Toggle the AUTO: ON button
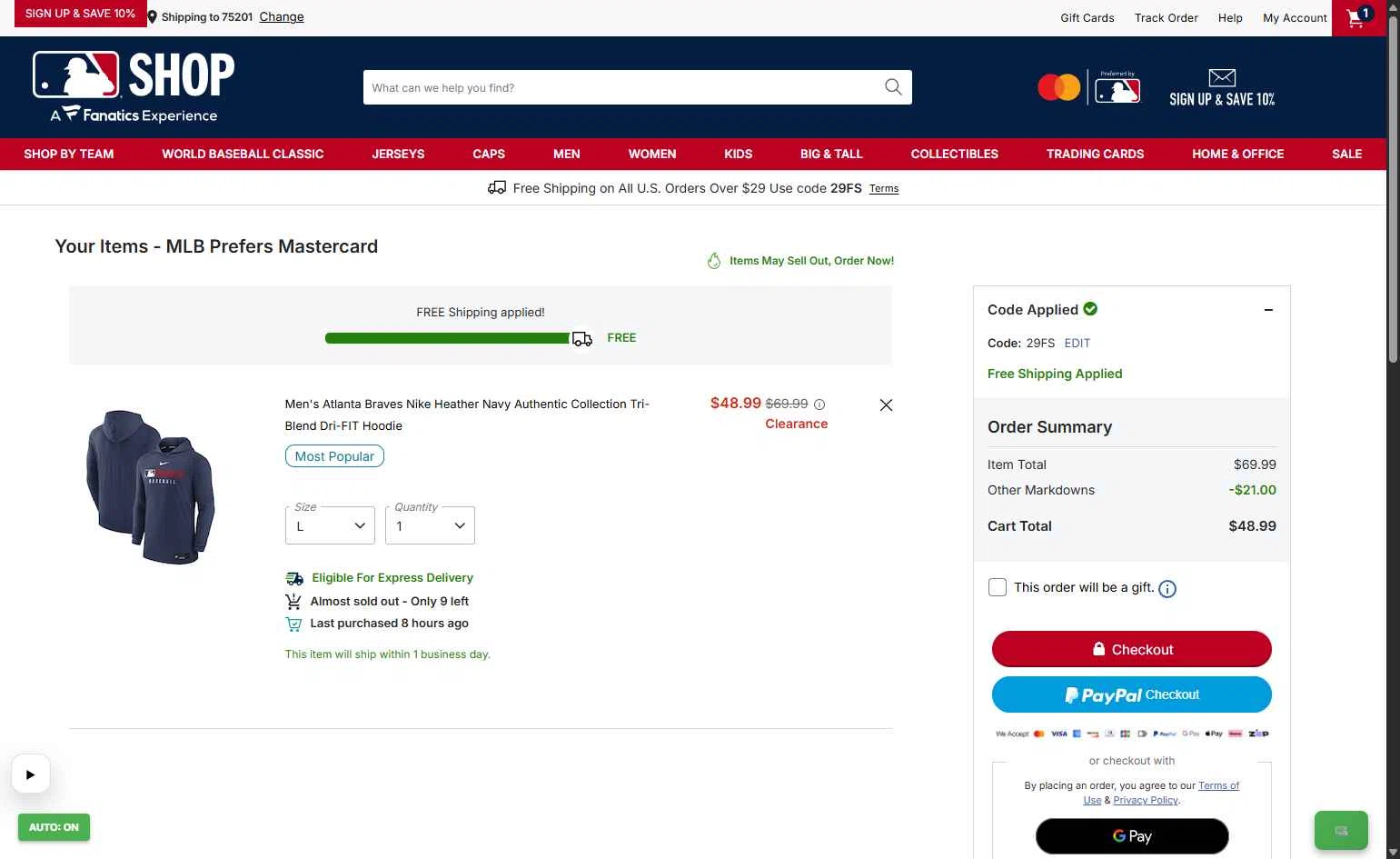1400x859 pixels. click(54, 827)
